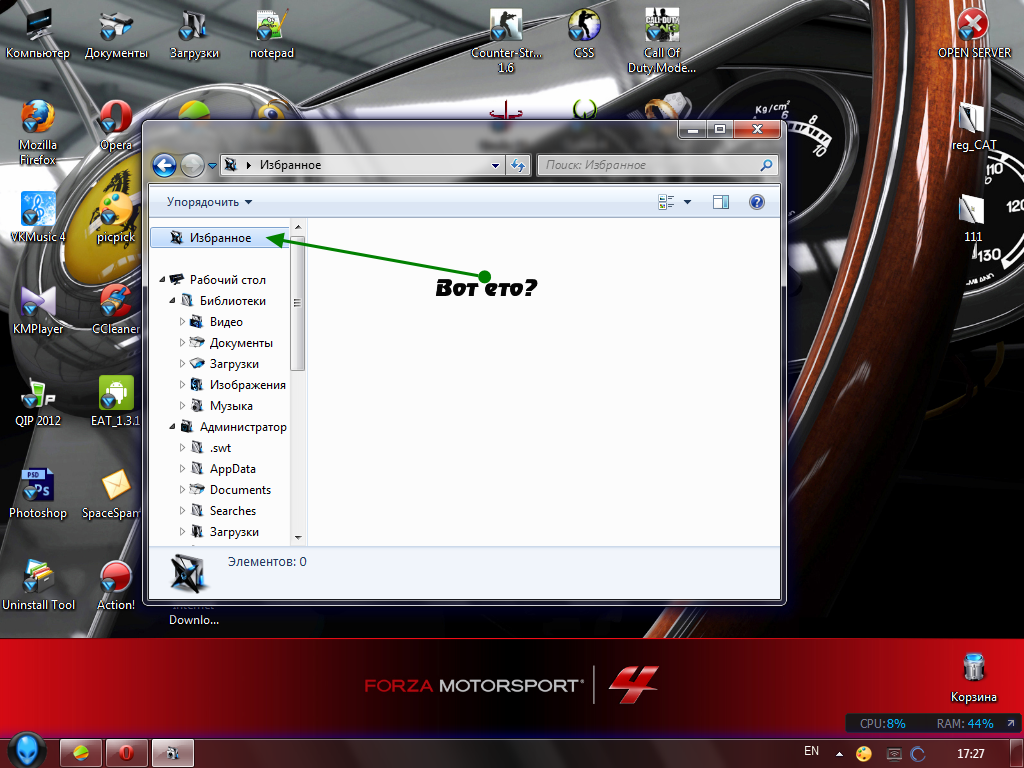Select Документы library in tree

(x=240, y=343)
